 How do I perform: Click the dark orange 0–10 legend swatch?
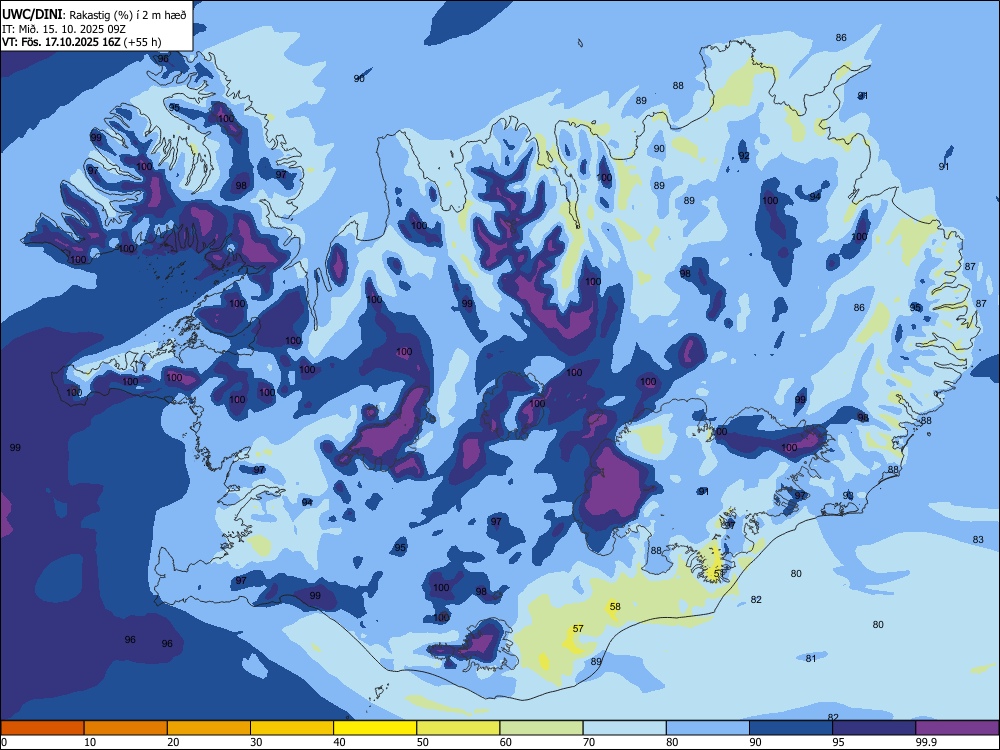tap(42, 728)
